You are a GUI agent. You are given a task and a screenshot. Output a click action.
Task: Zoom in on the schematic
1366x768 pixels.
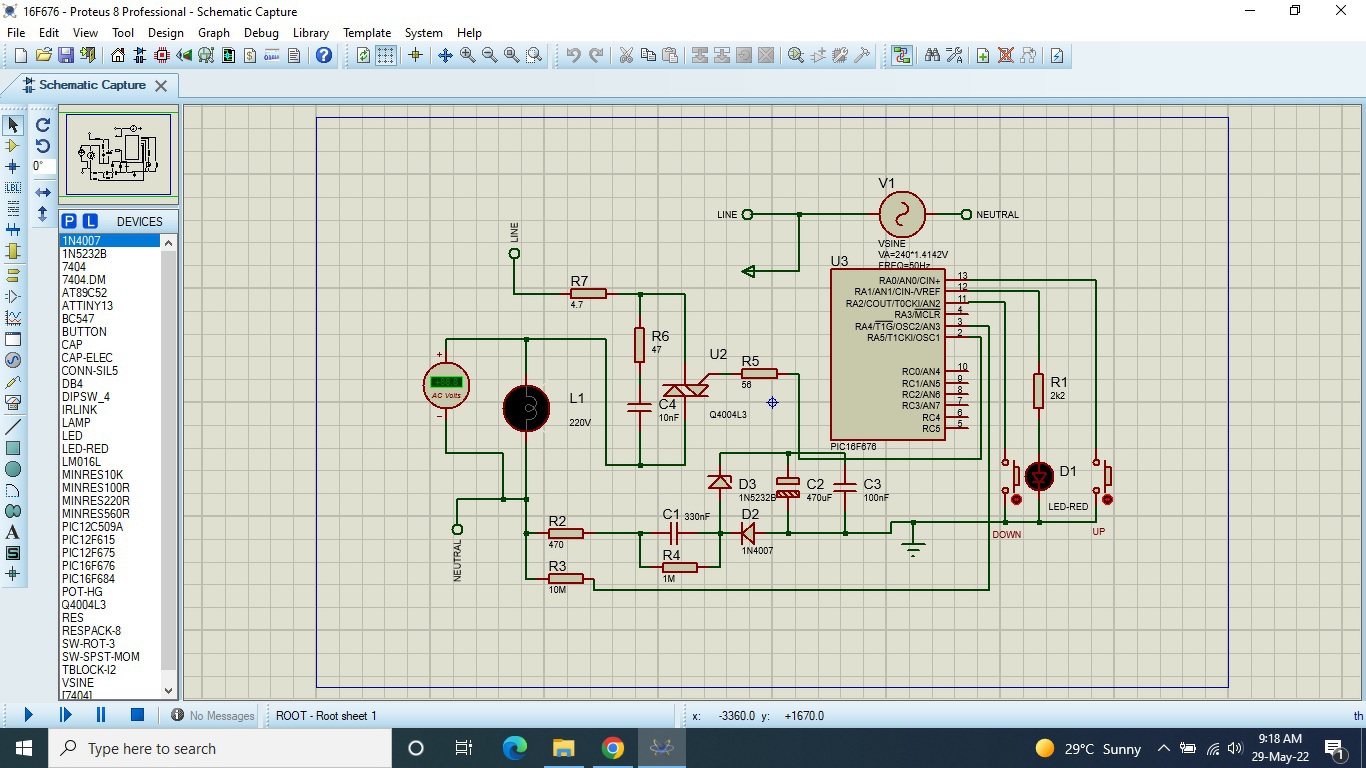[467, 56]
